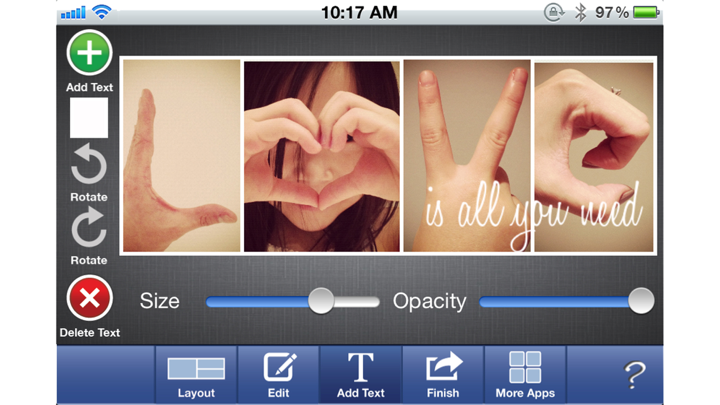Viewport: 720px width, 405px height.
Task: Select the L-shaped hand photo
Action: tap(181, 156)
